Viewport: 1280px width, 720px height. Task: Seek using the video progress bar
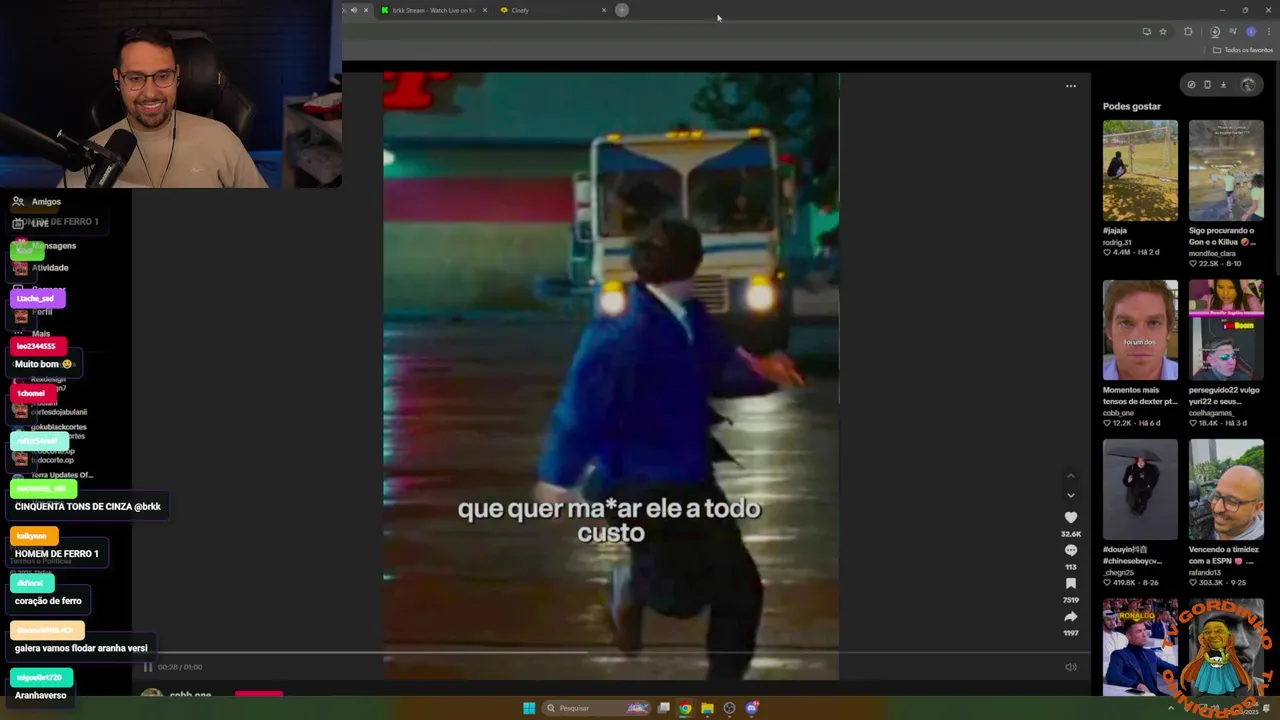coord(611,654)
